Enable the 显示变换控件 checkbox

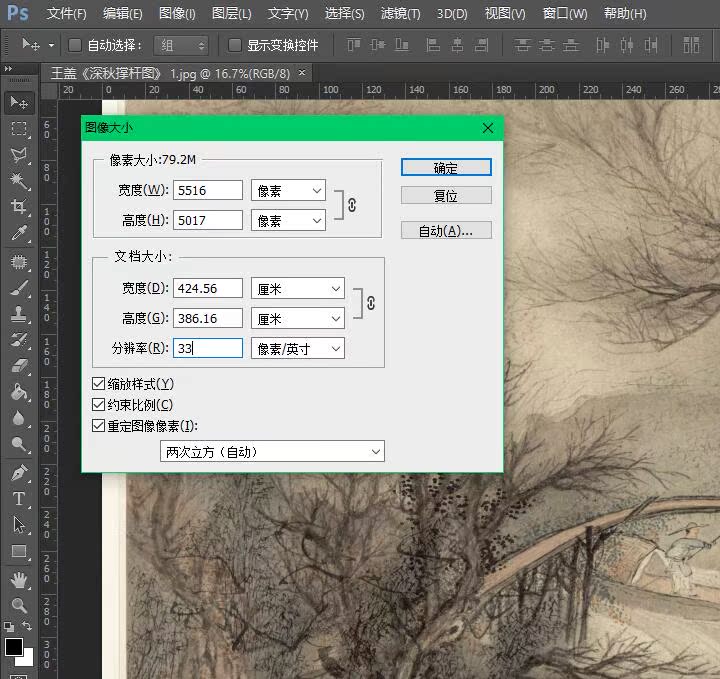pos(235,45)
